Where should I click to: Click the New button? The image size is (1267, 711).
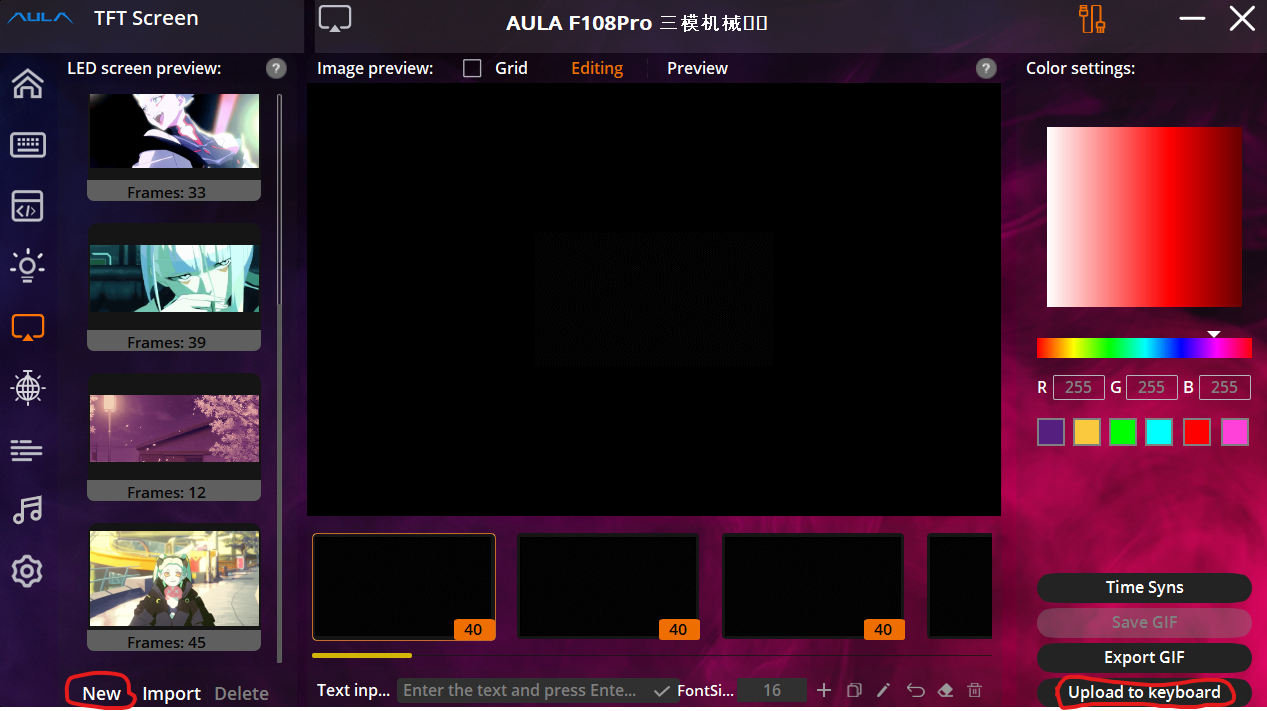pos(101,693)
